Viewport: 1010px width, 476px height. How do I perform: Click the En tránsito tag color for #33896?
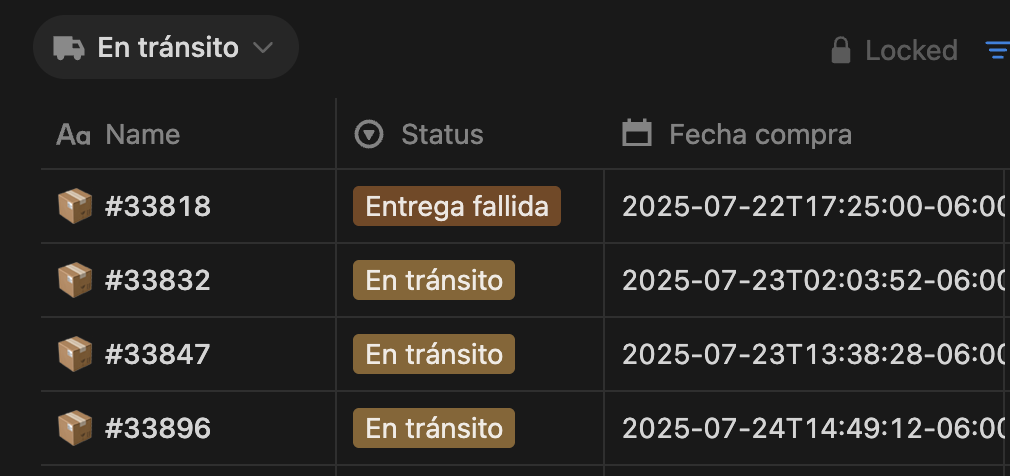pyautogui.click(x=433, y=429)
